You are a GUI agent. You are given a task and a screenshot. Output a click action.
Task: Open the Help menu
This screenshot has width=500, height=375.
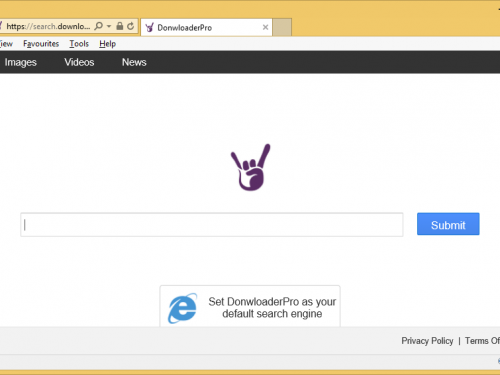pos(107,44)
